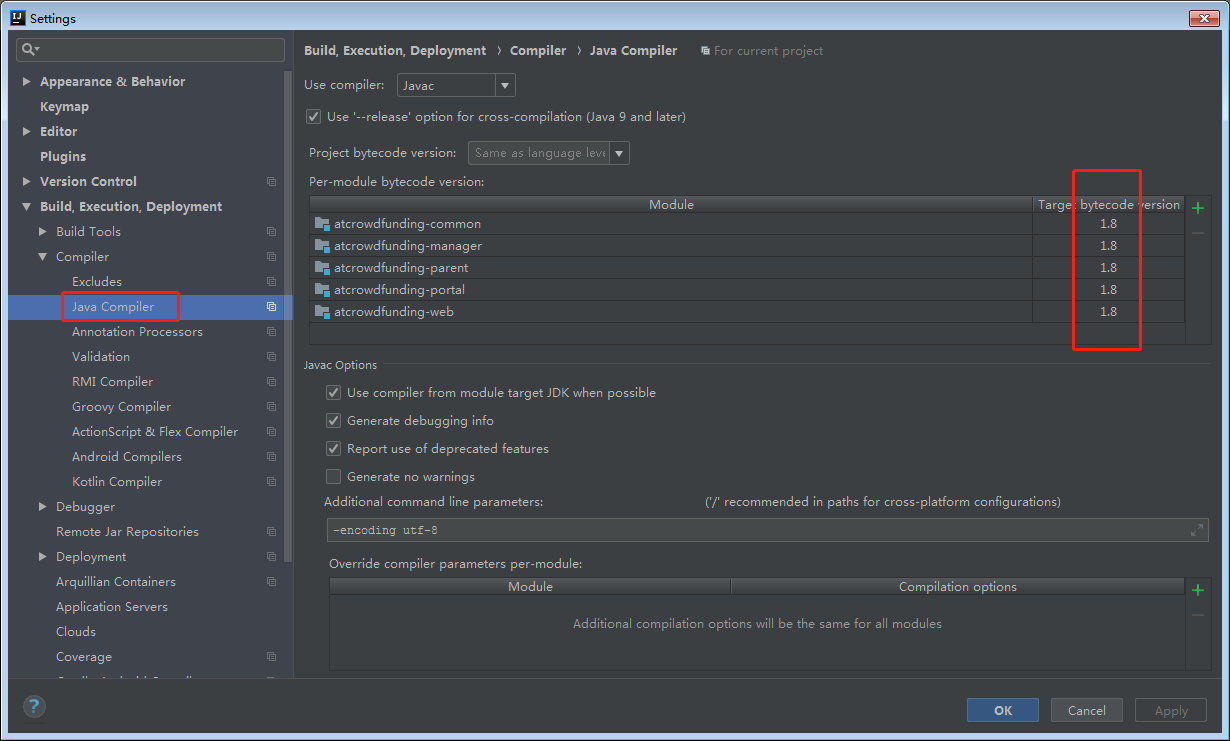
Task: Enable Generate no warnings
Action: click(x=334, y=477)
